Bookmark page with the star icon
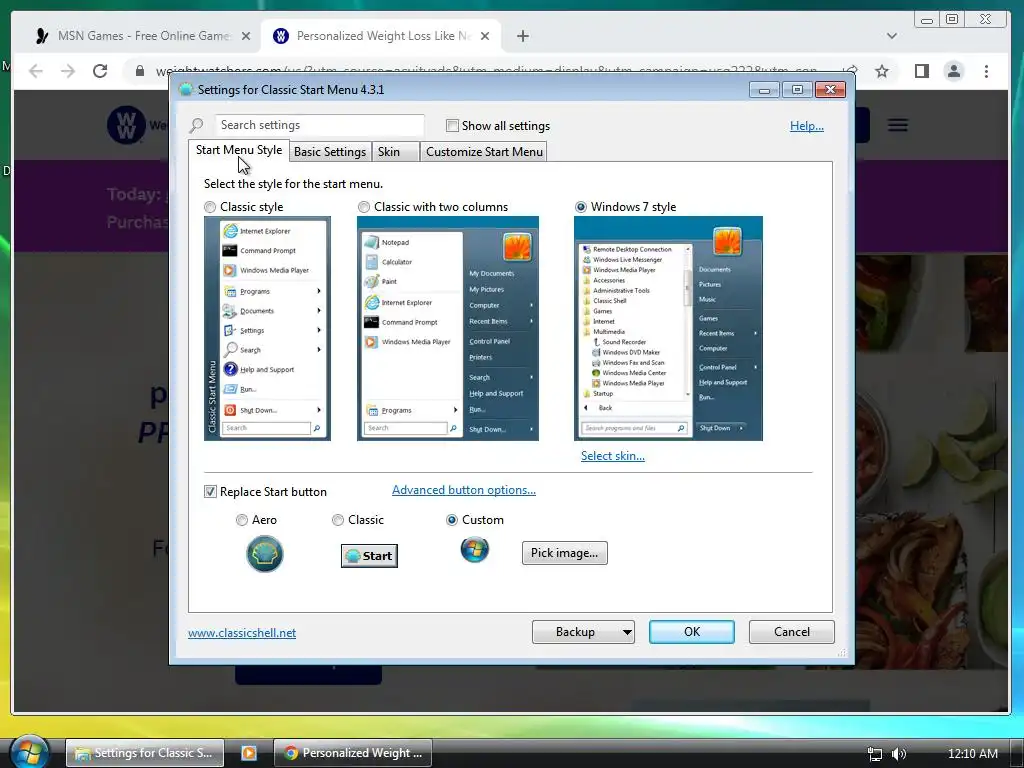1024x768 pixels. tap(882, 71)
